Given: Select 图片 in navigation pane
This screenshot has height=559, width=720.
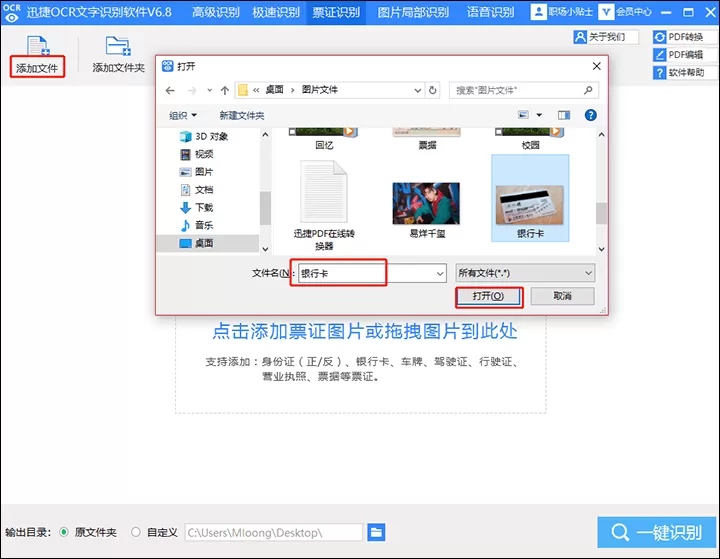Looking at the screenshot, I should tap(197, 172).
